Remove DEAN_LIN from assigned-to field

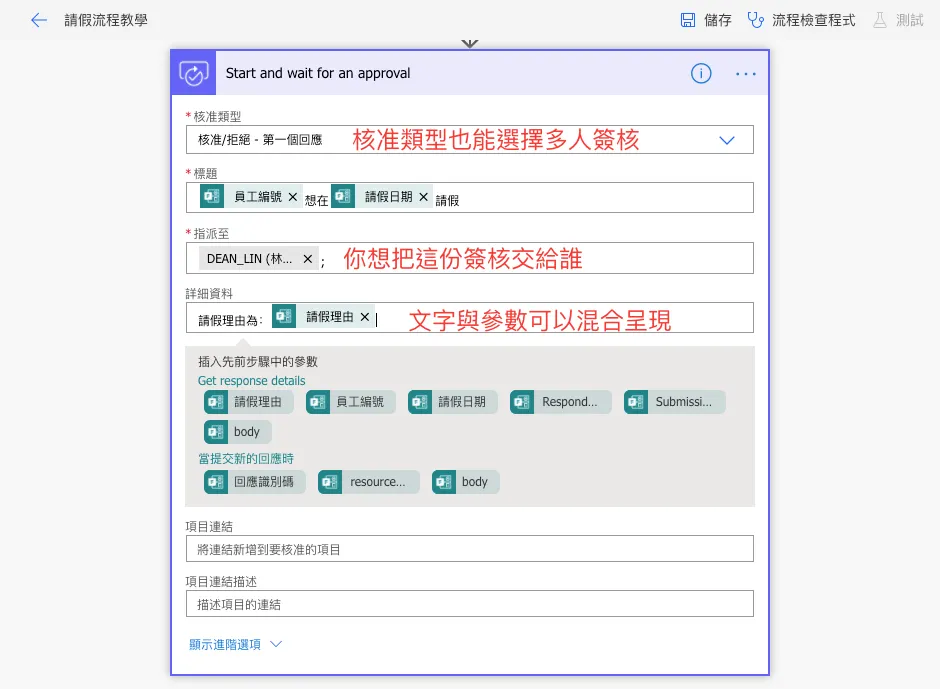[308, 259]
